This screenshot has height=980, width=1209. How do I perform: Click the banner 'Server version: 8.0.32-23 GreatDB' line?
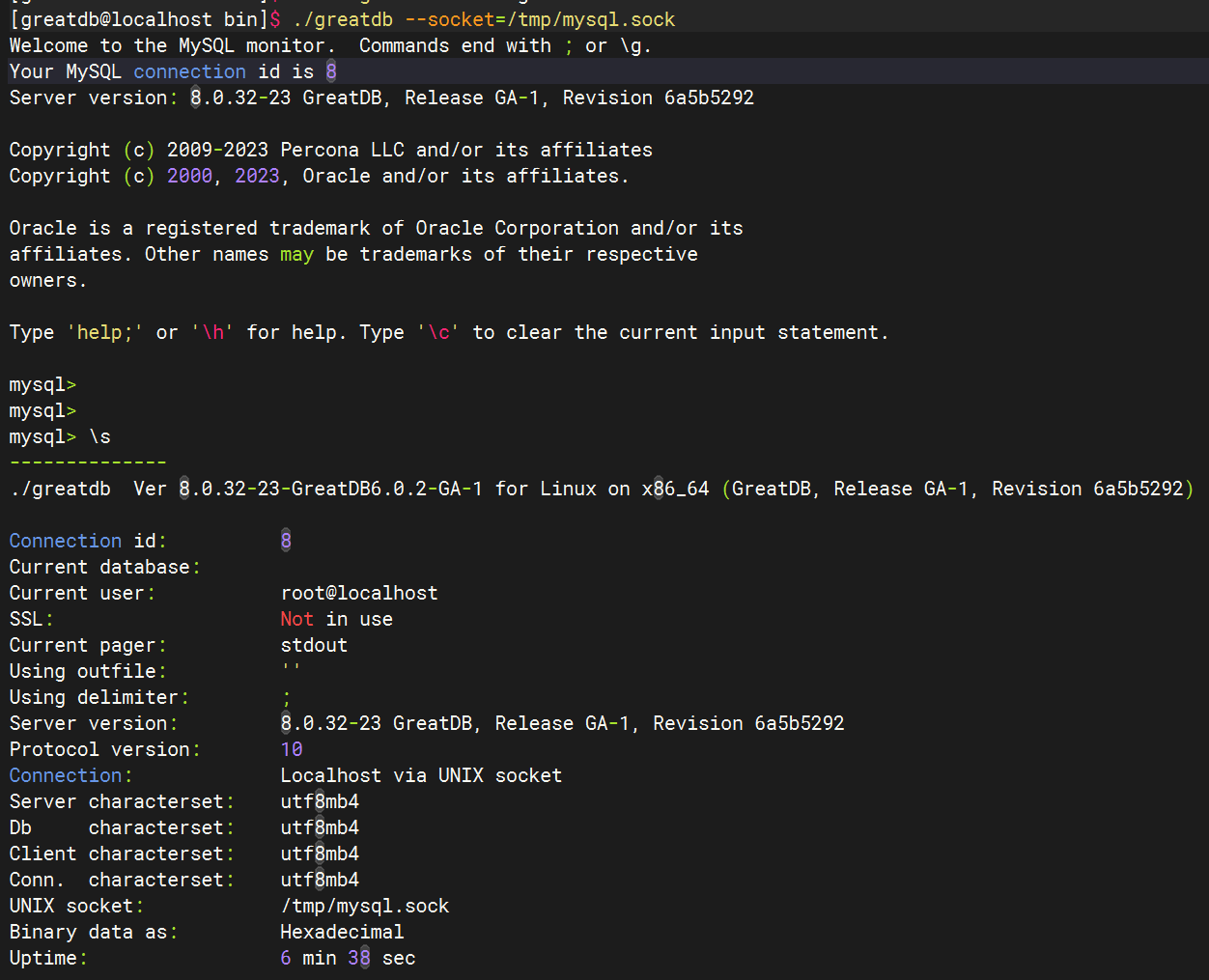coord(381,98)
